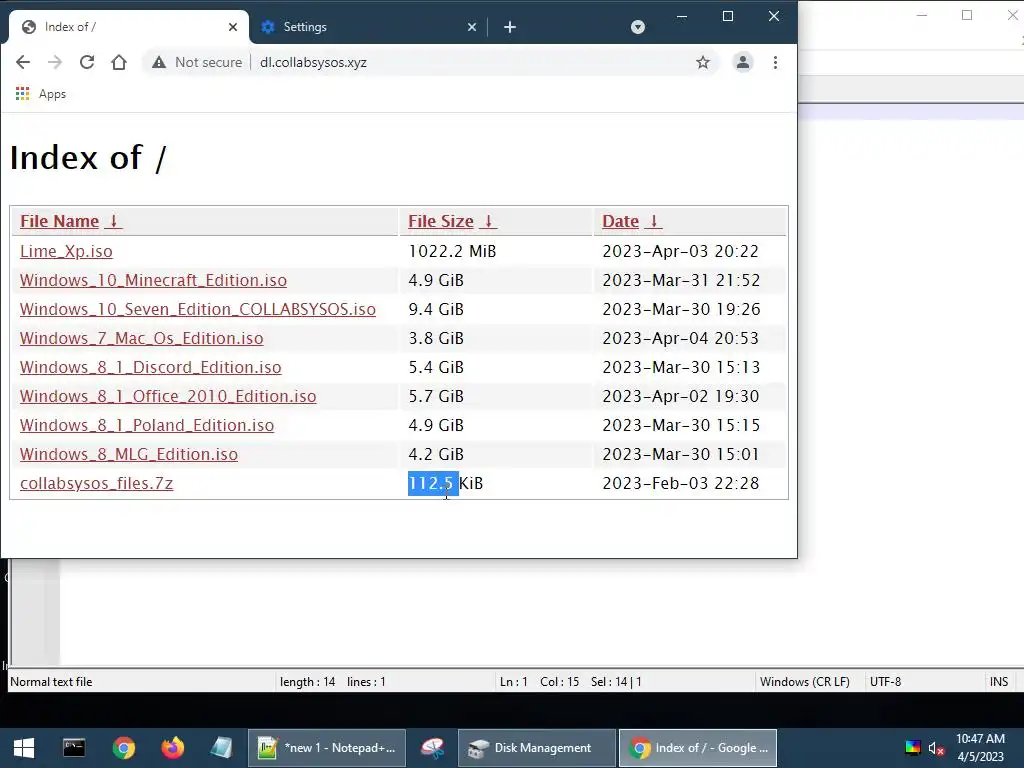The height and width of the screenshot is (768, 1024).
Task: Switch to Disk Management on taskbar
Action: point(537,748)
